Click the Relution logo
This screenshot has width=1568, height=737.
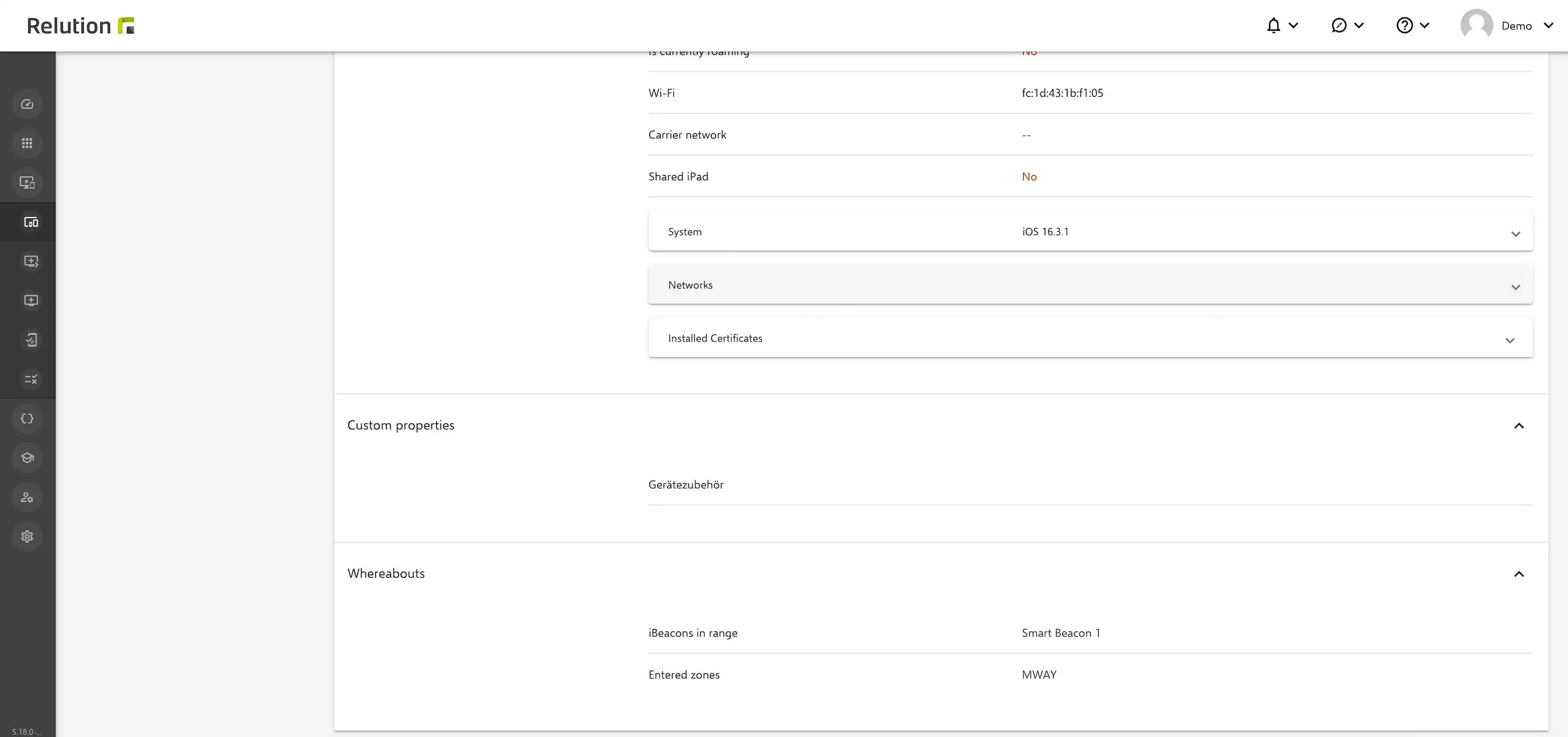point(80,25)
